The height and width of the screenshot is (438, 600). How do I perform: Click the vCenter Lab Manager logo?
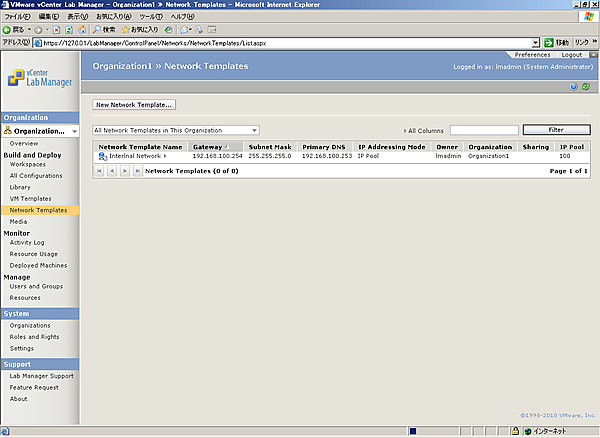point(40,82)
